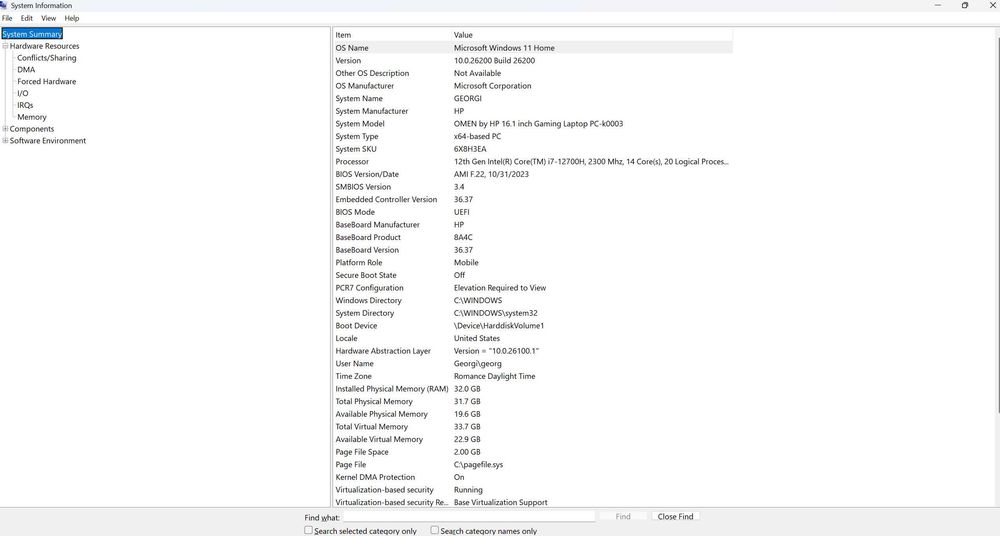This screenshot has width=1000, height=536.
Task: Focus the Find what input field
Action: [469, 517]
